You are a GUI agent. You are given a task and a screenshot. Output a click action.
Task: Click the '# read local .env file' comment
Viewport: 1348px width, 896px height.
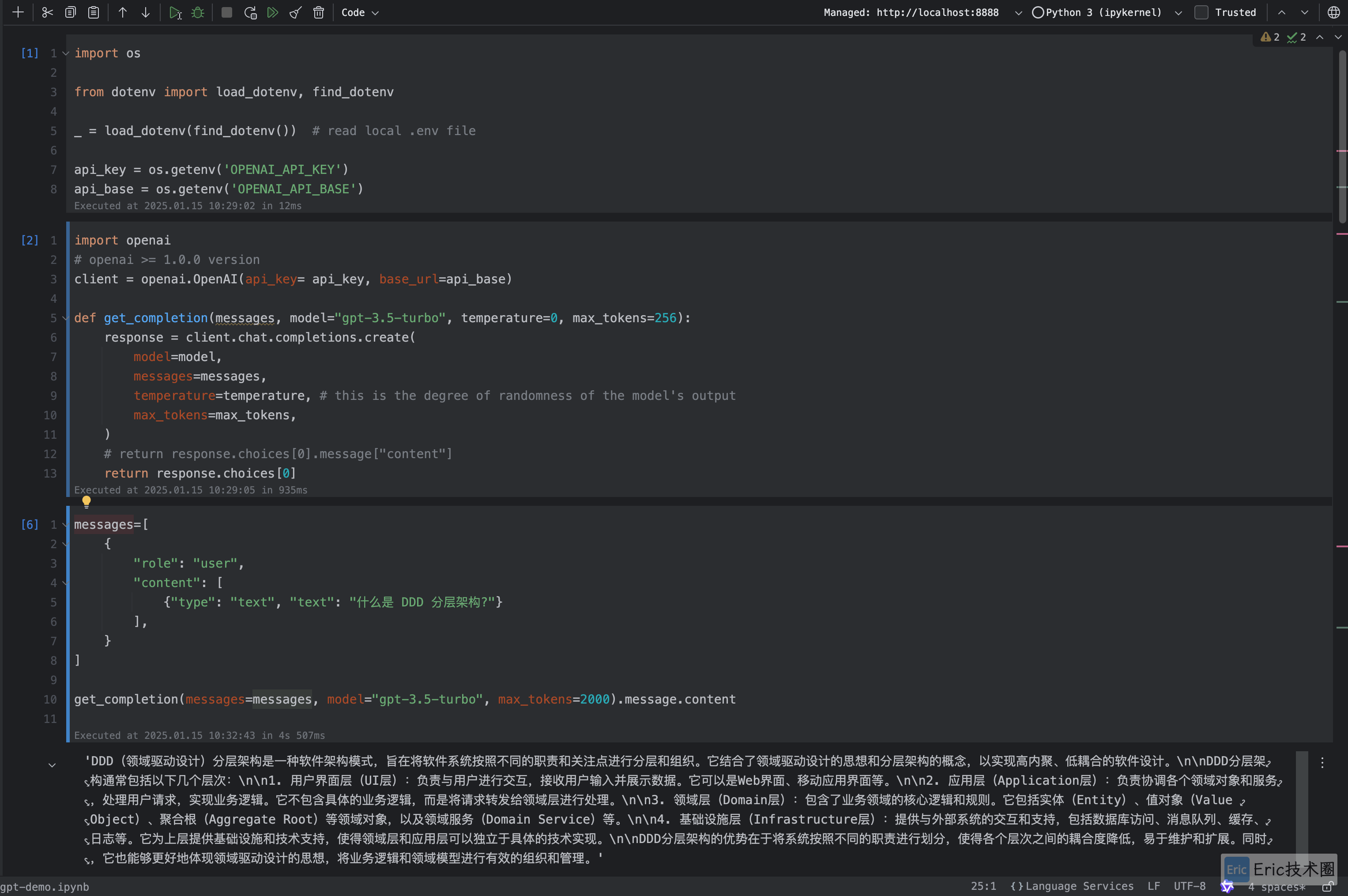coord(394,131)
